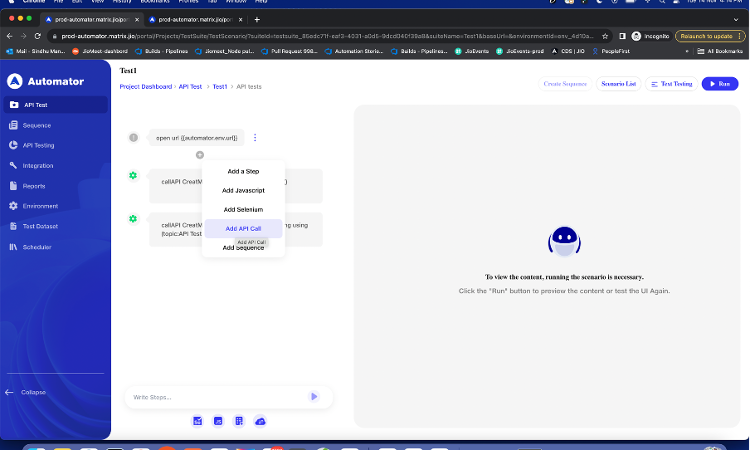
Task: Collapse the sidebar using the arrow
Action: (x=9, y=393)
